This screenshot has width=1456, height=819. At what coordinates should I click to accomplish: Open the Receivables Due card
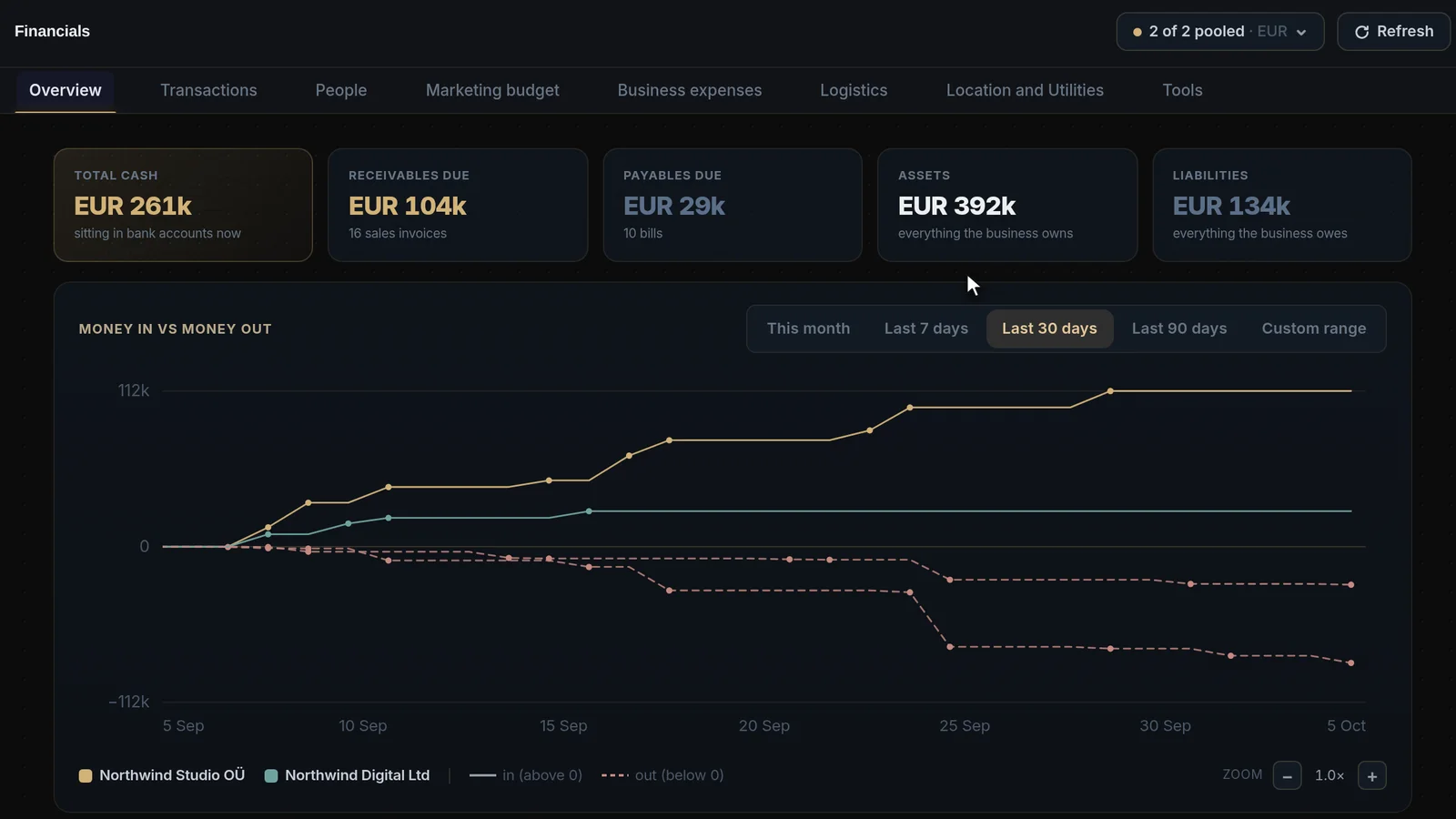point(458,205)
